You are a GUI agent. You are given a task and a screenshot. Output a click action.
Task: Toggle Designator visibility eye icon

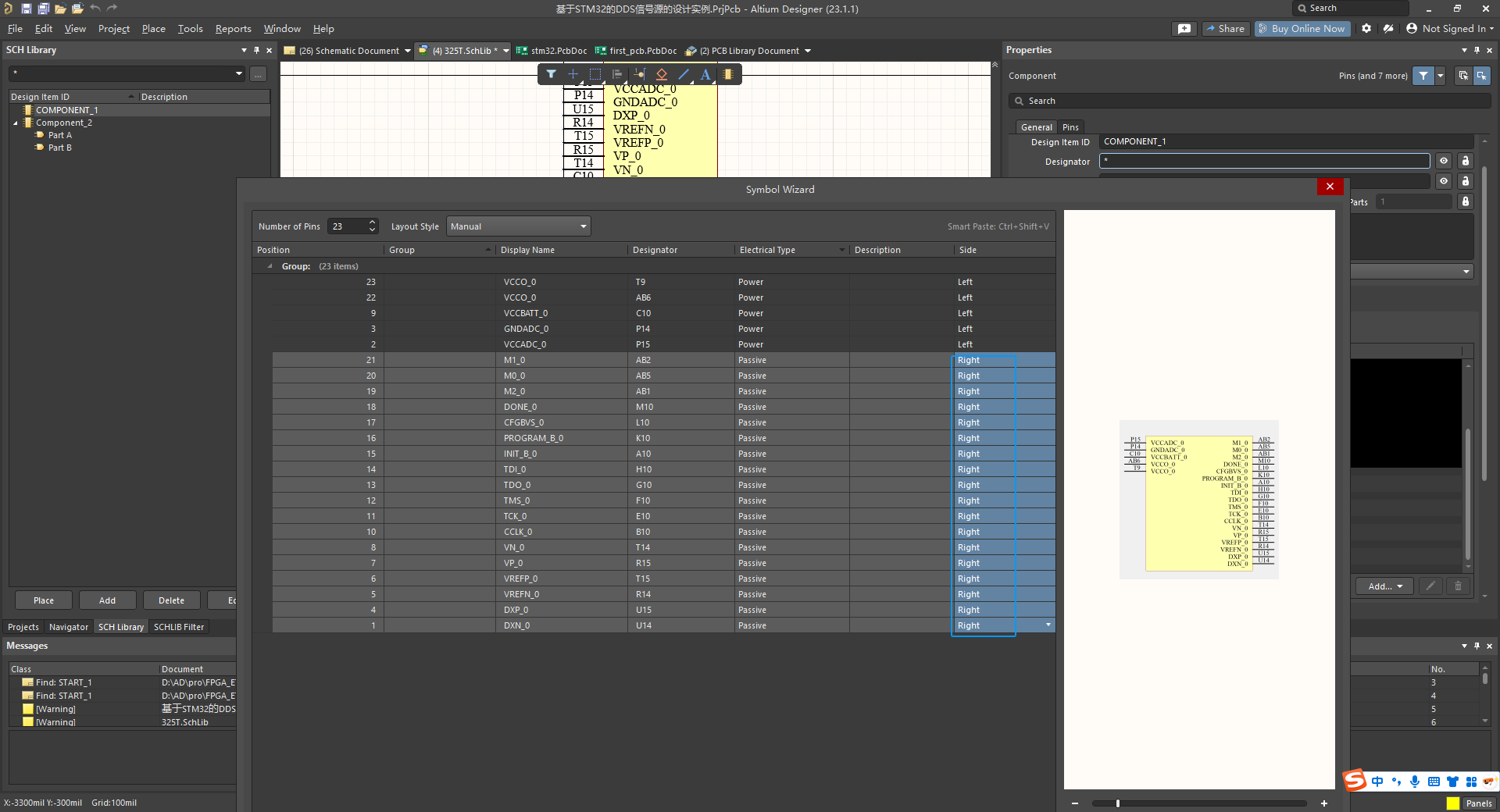(x=1444, y=161)
